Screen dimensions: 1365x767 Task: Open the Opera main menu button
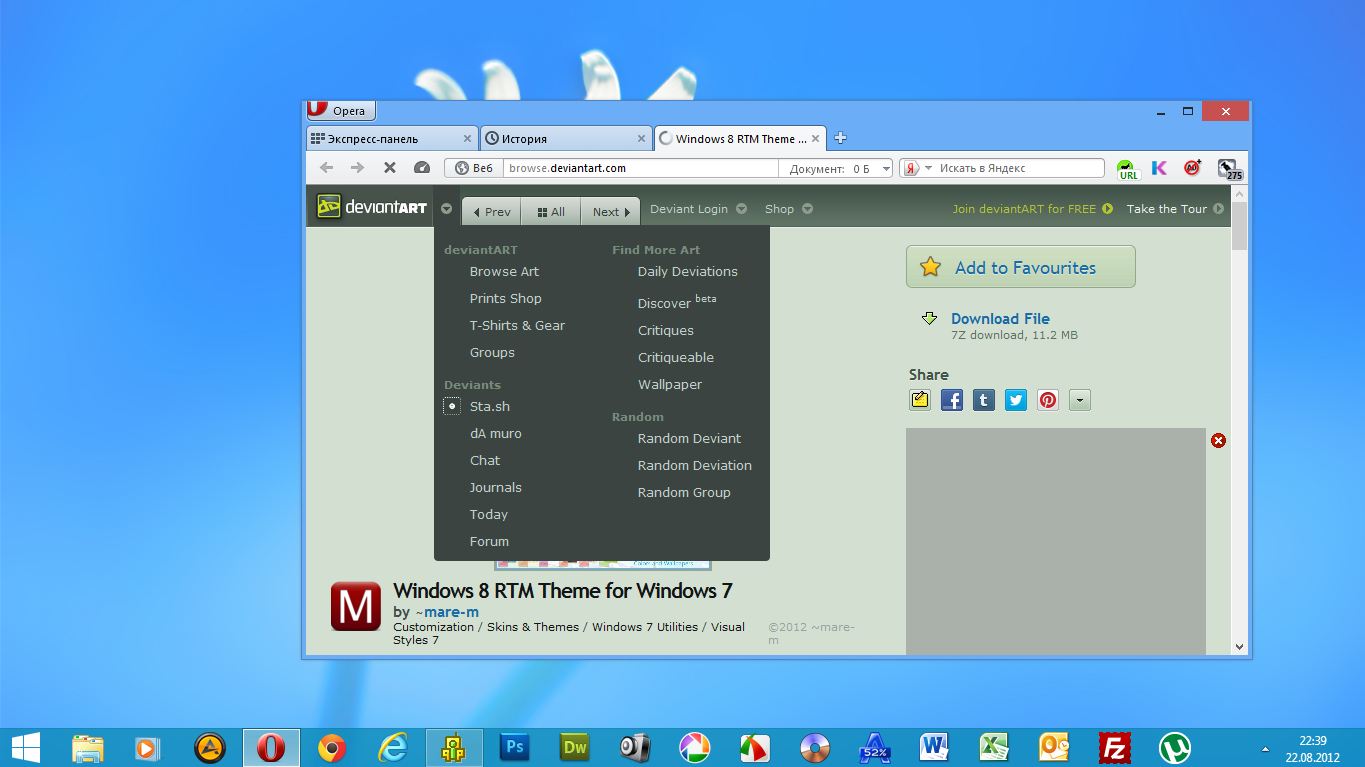coord(341,110)
